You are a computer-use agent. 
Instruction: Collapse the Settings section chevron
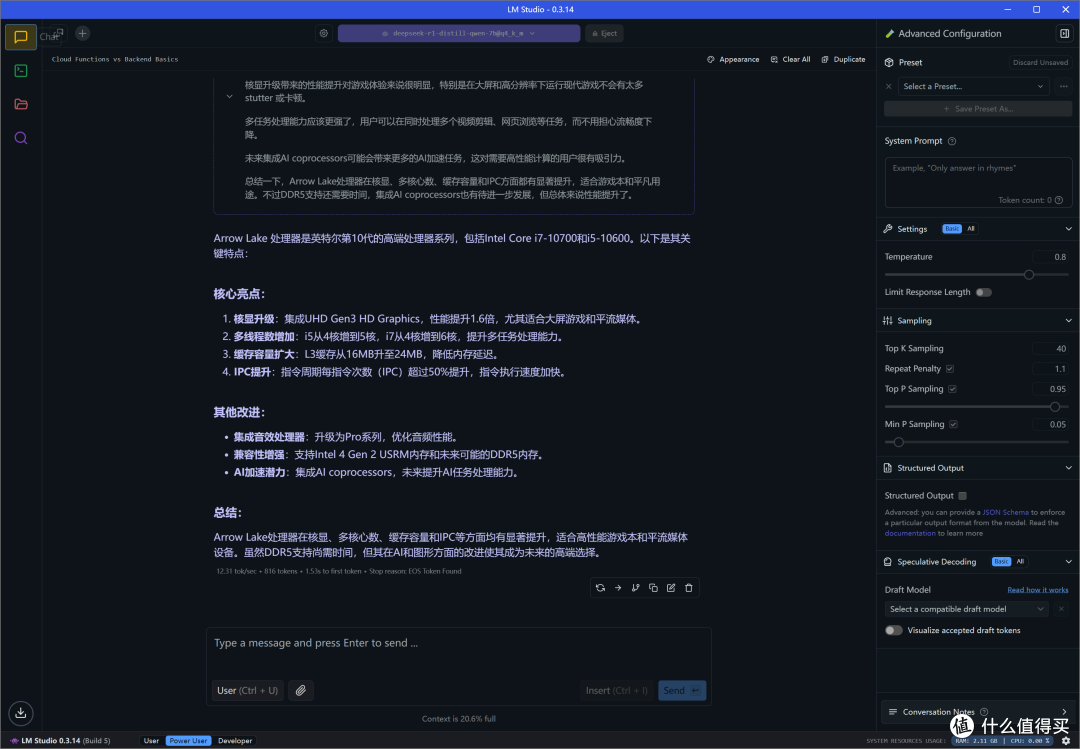point(1068,229)
